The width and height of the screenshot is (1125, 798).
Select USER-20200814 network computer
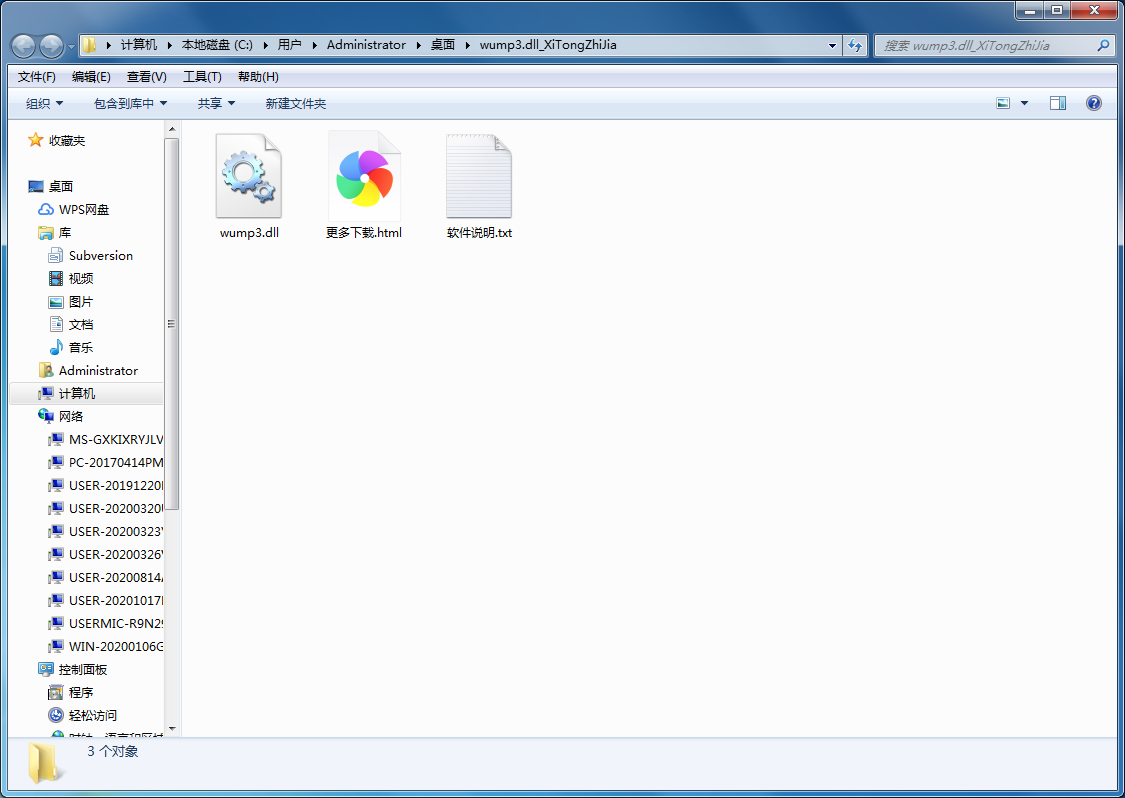coord(105,577)
